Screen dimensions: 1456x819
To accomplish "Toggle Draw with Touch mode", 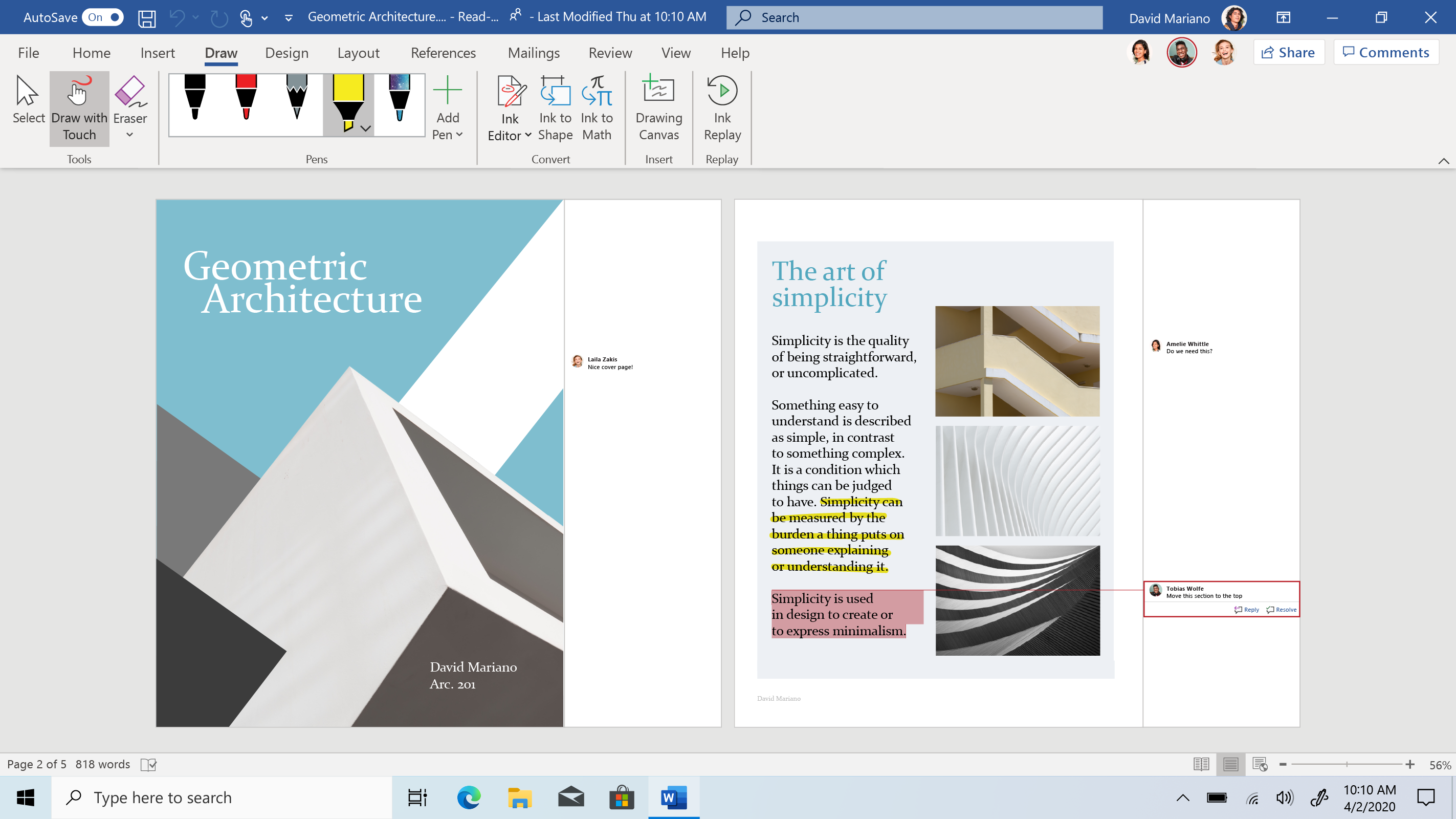I will point(79,108).
